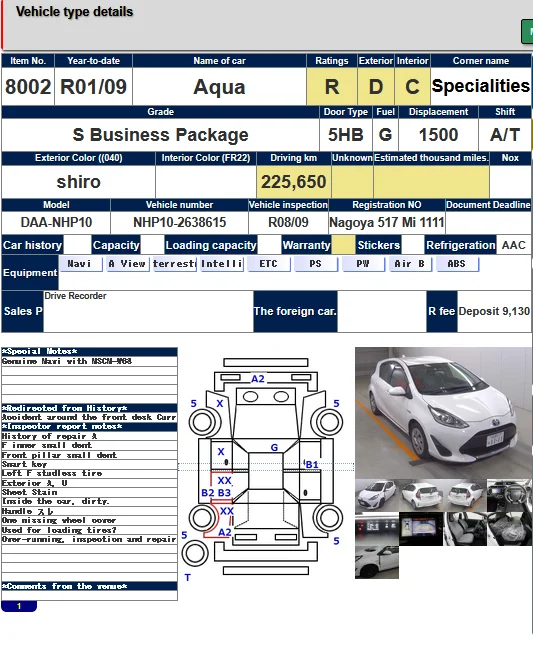
Task: Click the ABS equipment button
Action: [x=457, y=264]
